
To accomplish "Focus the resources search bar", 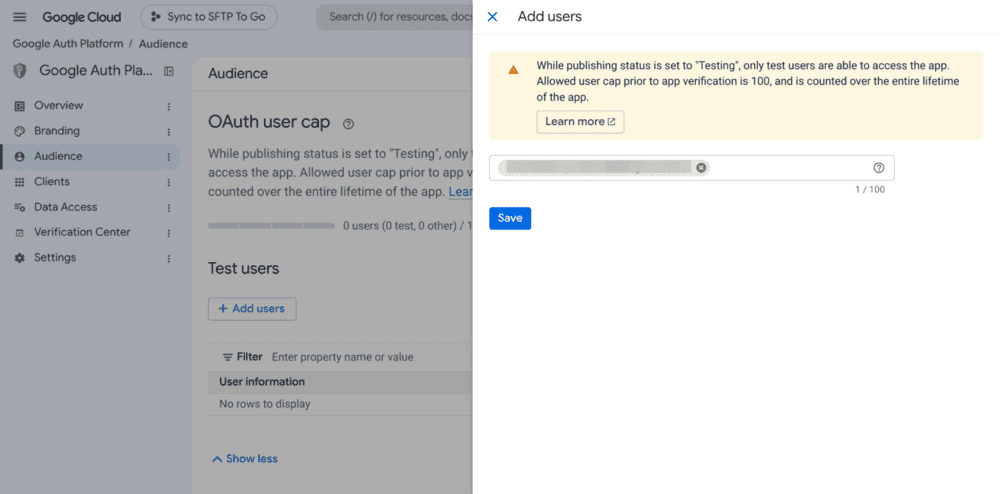I will (x=395, y=17).
